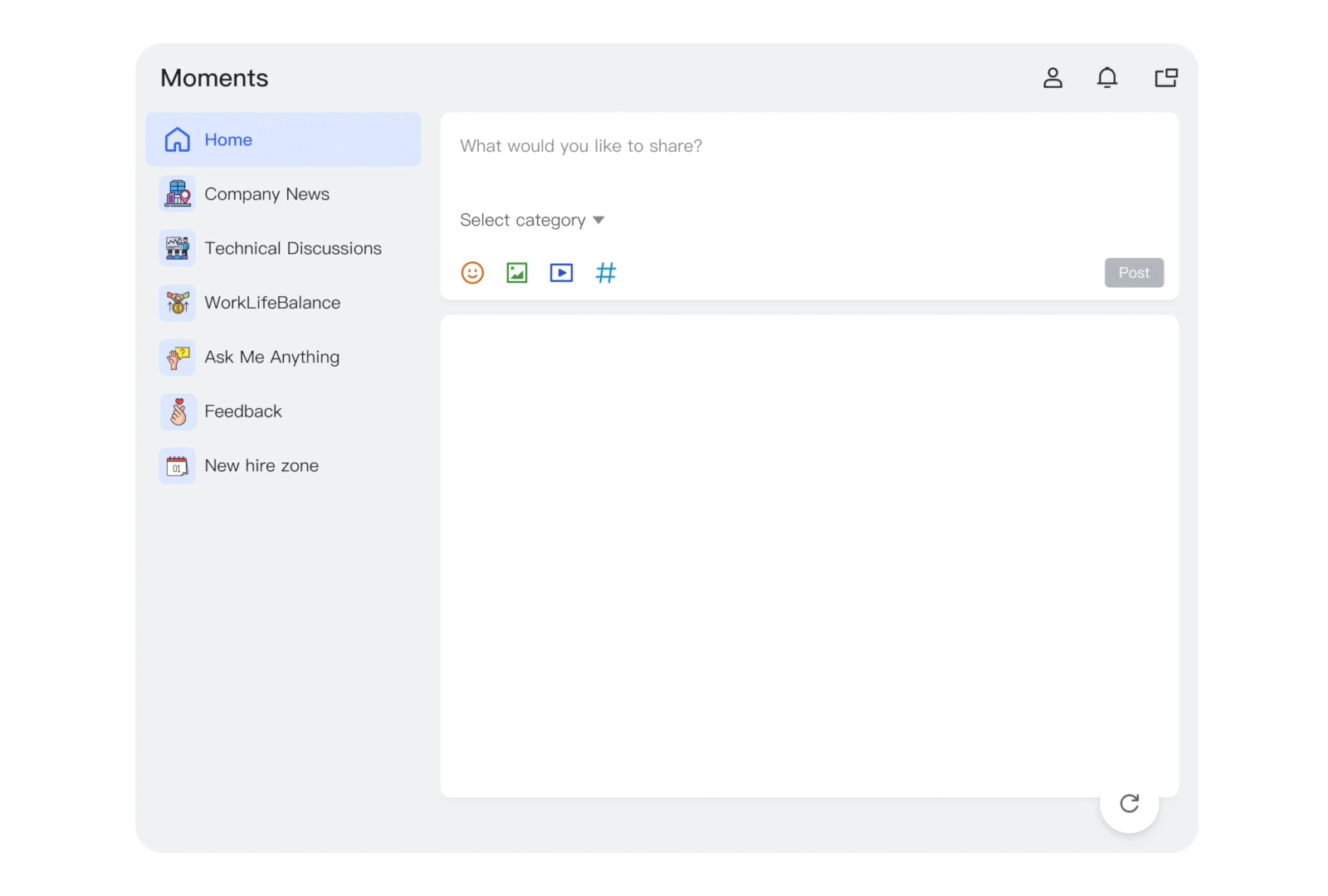The image size is (1328, 896).
Task: Go to the Home label in sidebar
Action: coord(228,139)
